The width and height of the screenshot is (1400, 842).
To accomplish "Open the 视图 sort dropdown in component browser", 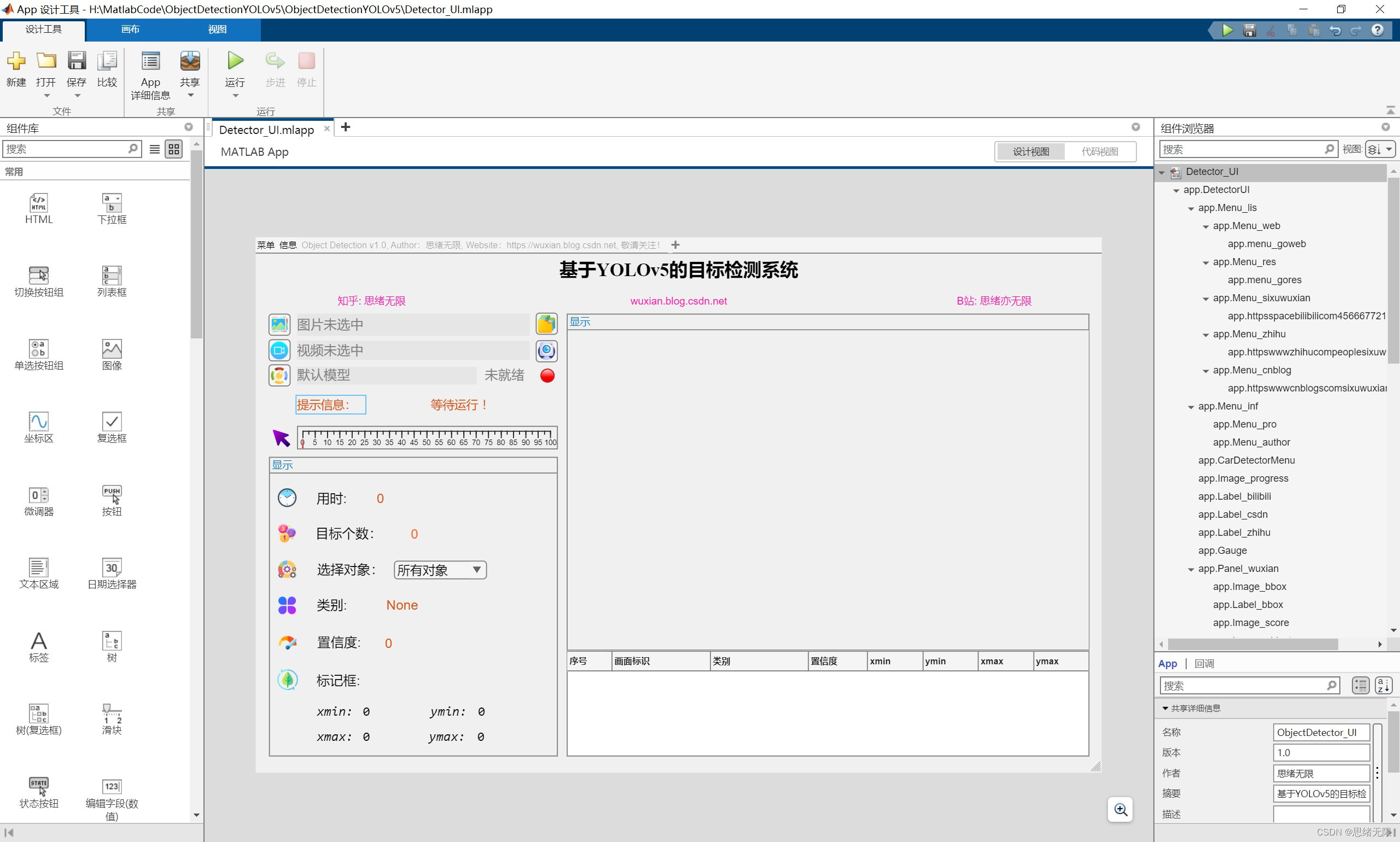I will [1380, 149].
